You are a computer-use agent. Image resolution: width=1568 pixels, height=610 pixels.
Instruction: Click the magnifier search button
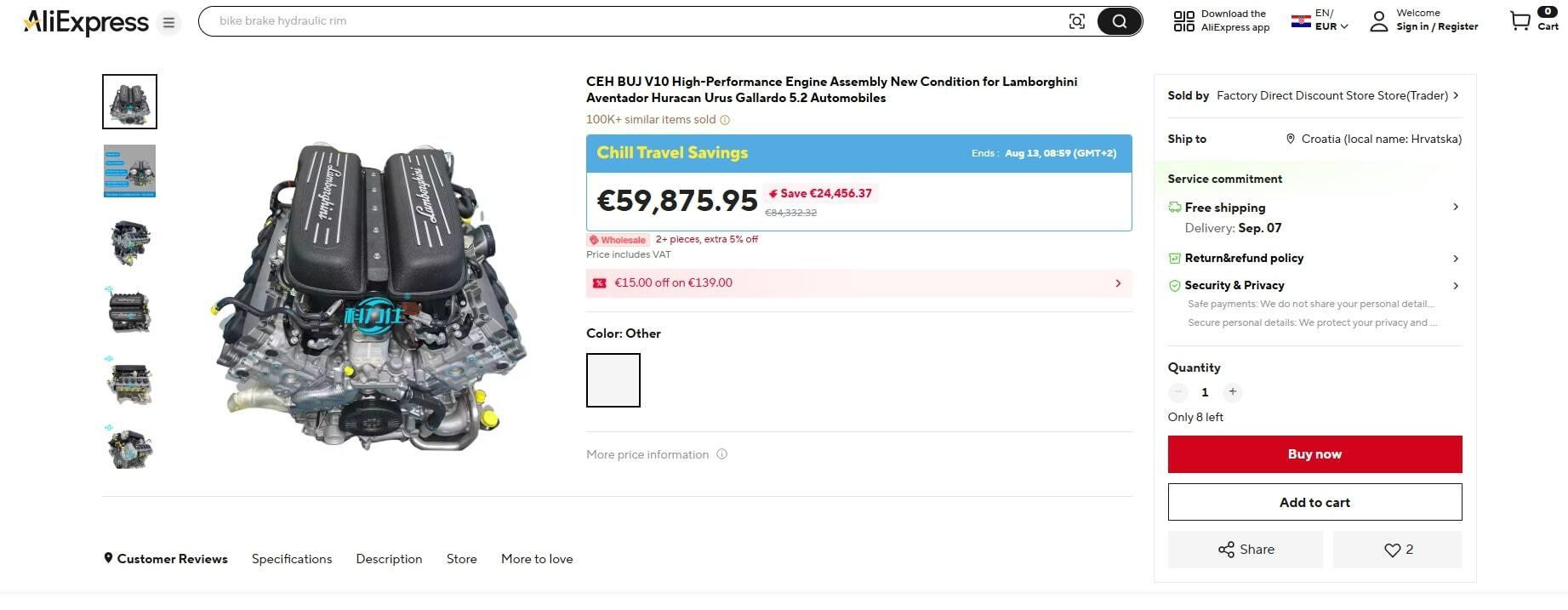[1119, 21]
